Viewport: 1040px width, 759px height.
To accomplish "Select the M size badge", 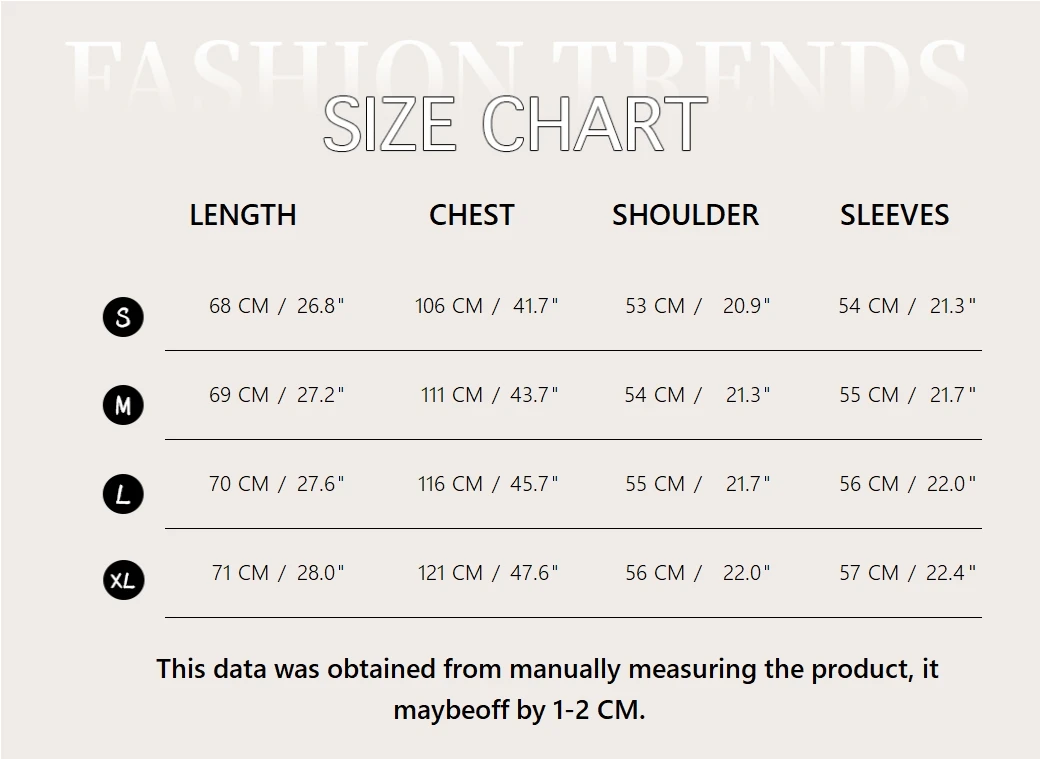I will (123, 405).
